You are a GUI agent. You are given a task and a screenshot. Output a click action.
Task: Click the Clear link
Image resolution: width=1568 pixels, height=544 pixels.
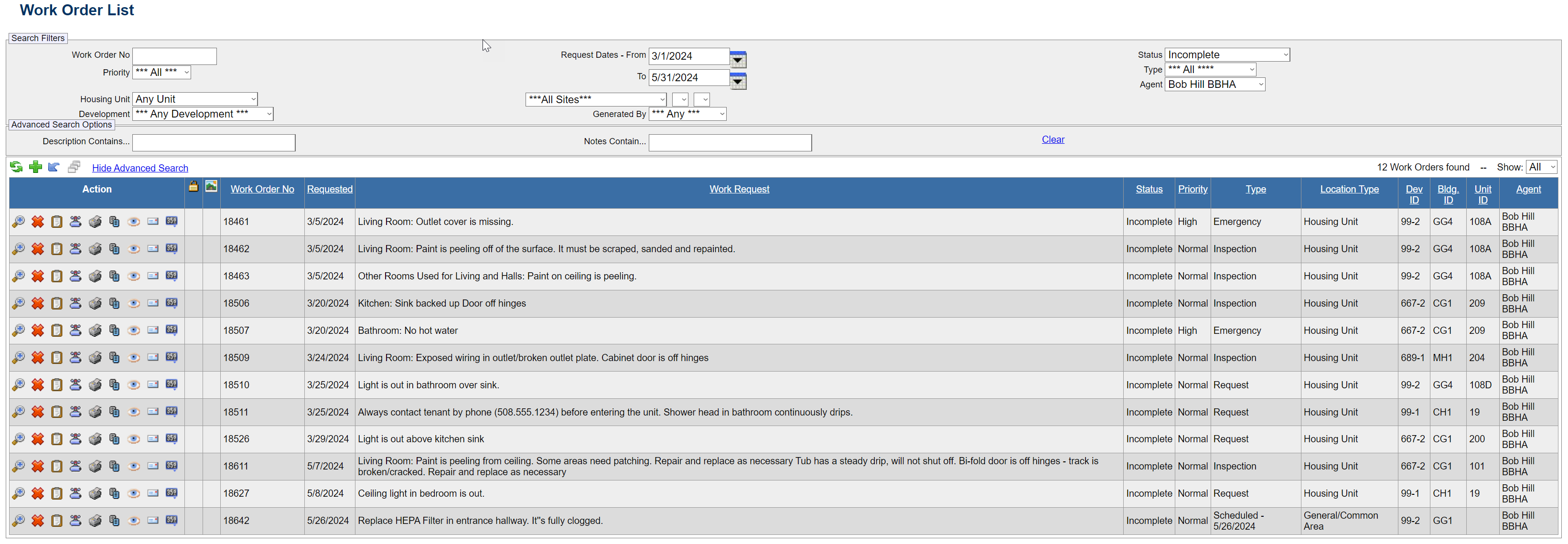[x=1052, y=140]
